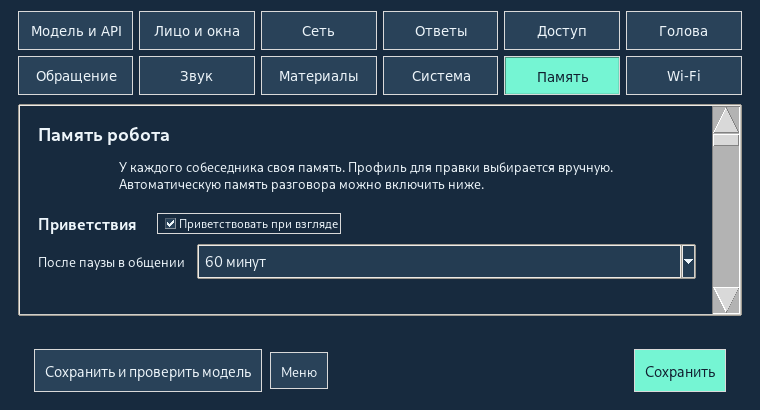Switch to the Лицо и окна tab

[x=197, y=31]
